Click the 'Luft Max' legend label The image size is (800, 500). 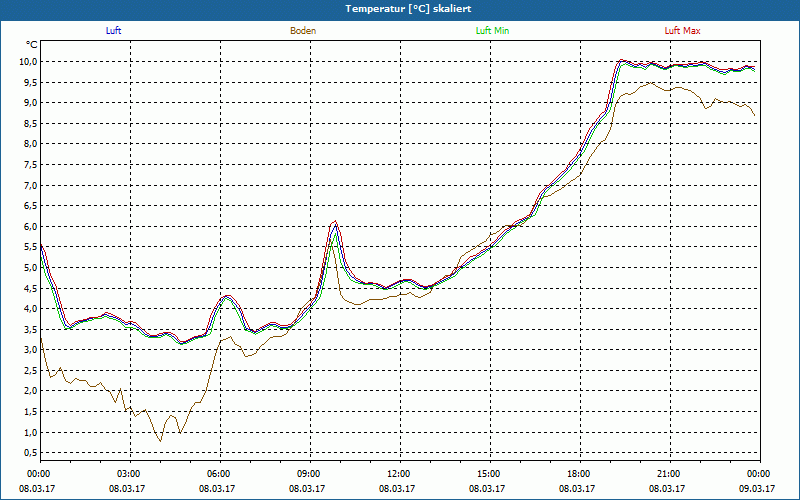click(682, 31)
